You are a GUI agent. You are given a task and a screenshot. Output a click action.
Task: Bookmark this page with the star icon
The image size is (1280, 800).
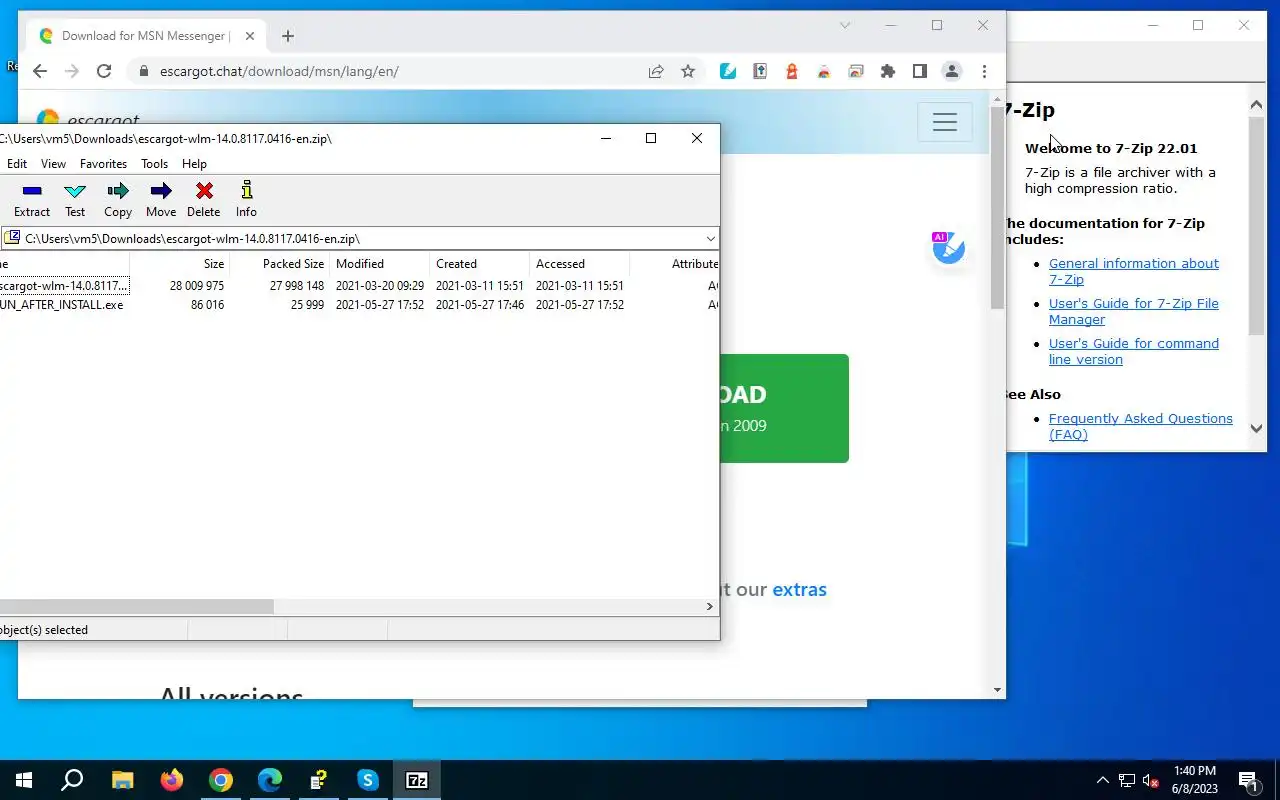[x=688, y=71]
